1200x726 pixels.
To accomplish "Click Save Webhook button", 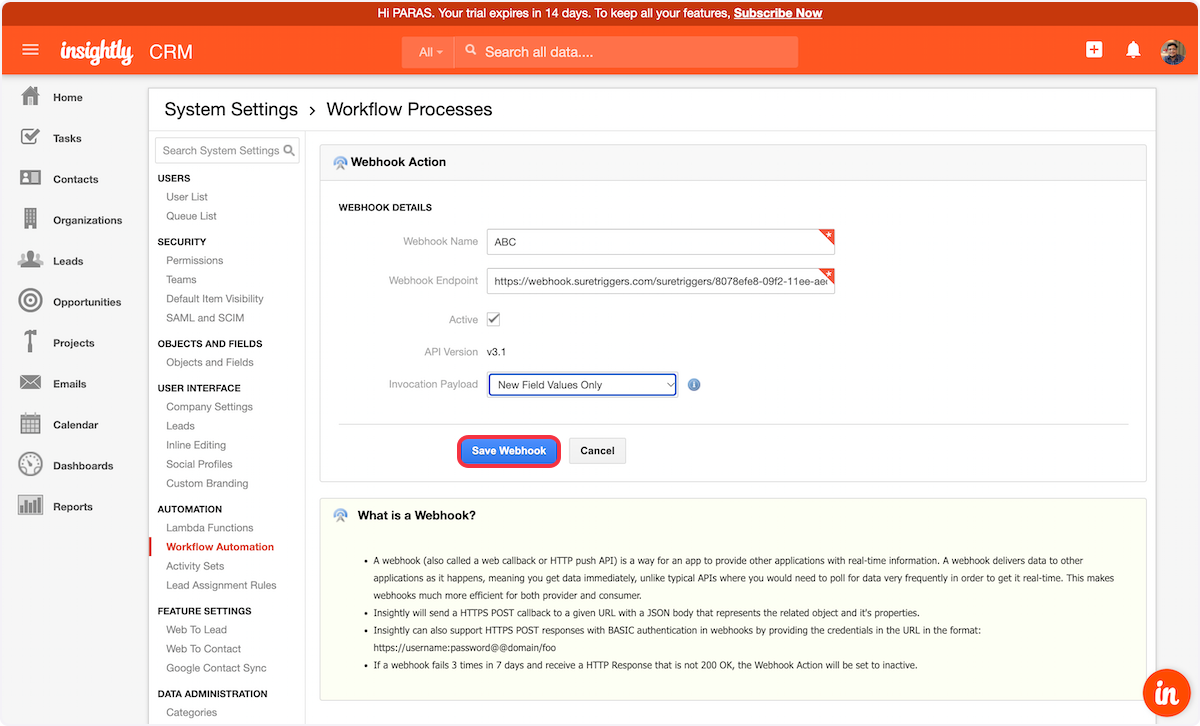I will tap(509, 451).
